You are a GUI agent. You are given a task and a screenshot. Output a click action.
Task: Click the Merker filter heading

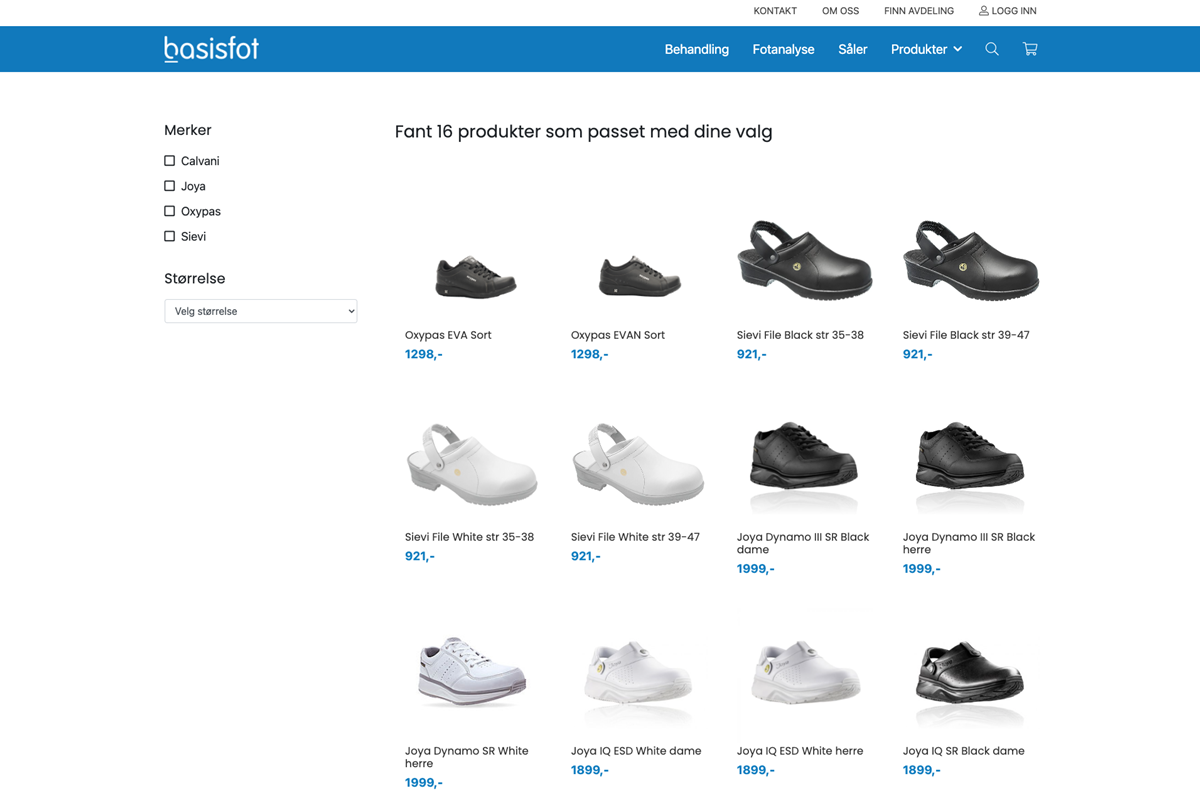click(188, 130)
